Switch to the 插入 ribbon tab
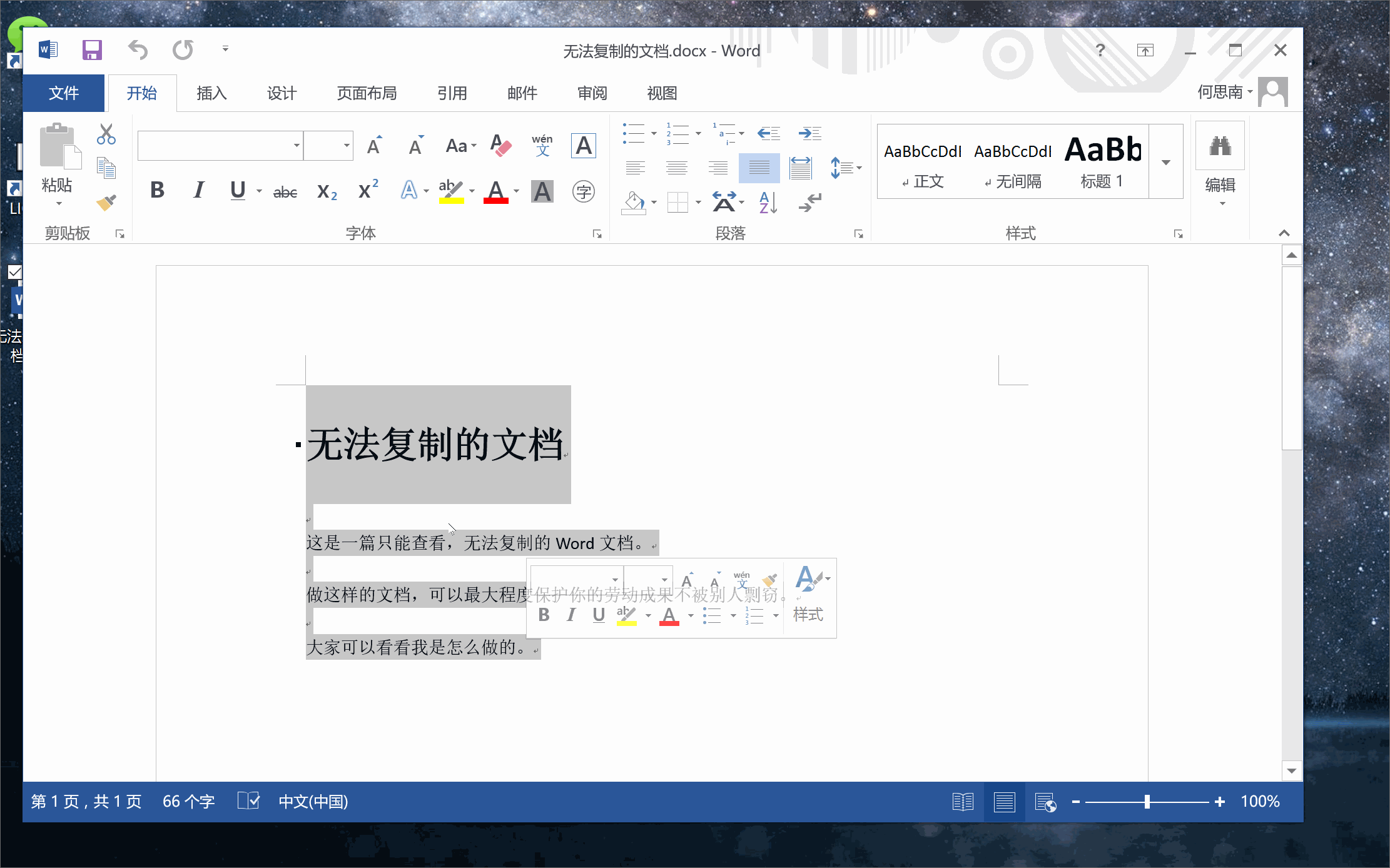 pos(211,93)
